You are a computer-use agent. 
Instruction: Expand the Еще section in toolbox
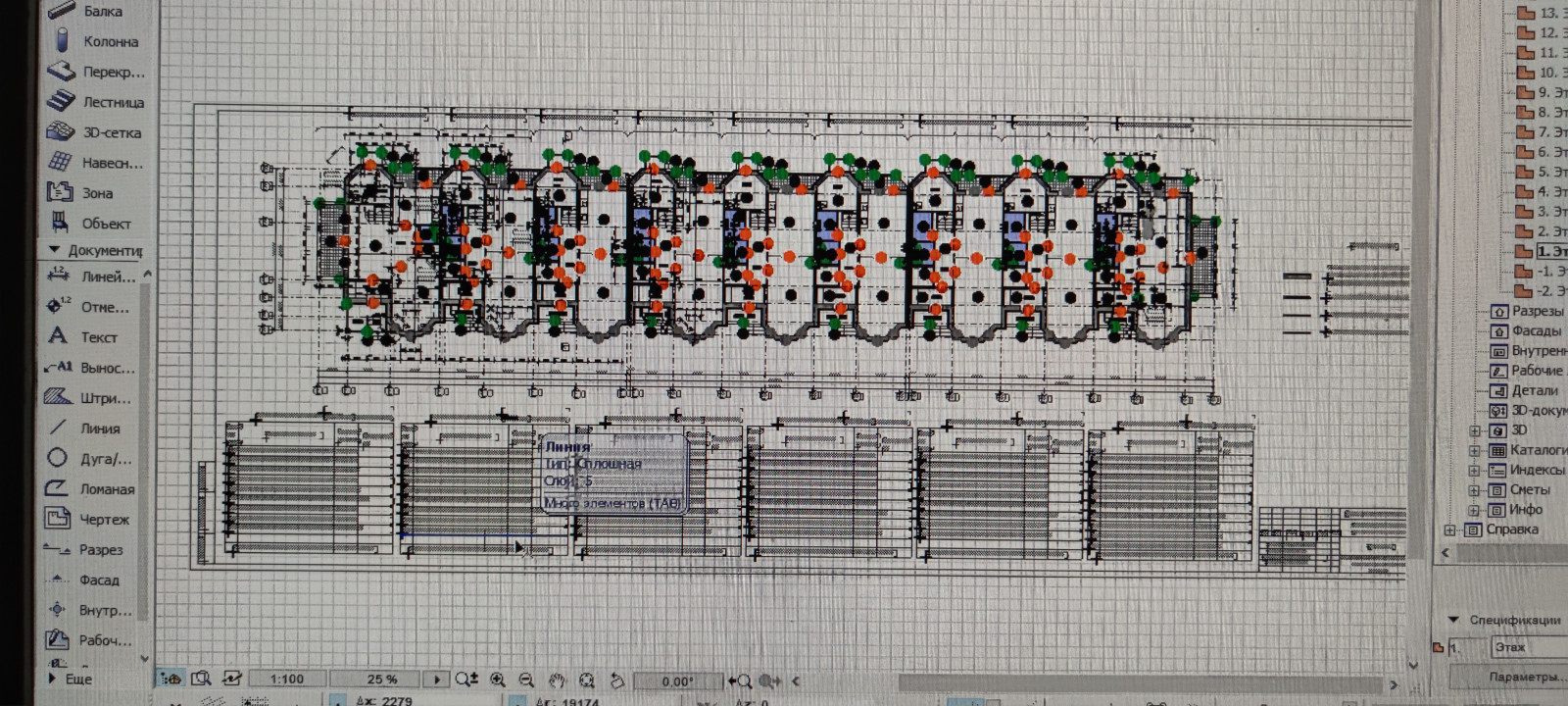pyautogui.click(x=52, y=678)
